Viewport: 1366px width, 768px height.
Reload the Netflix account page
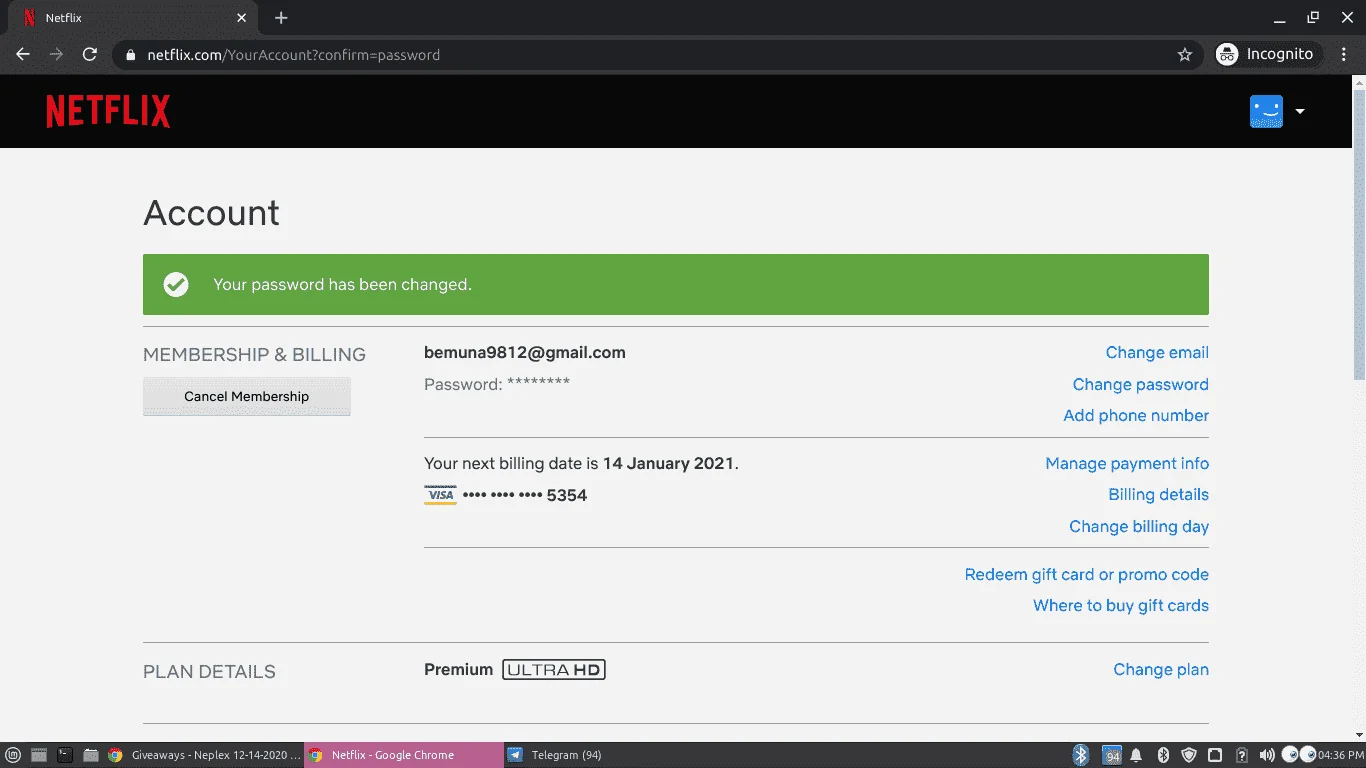tap(90, 55)
